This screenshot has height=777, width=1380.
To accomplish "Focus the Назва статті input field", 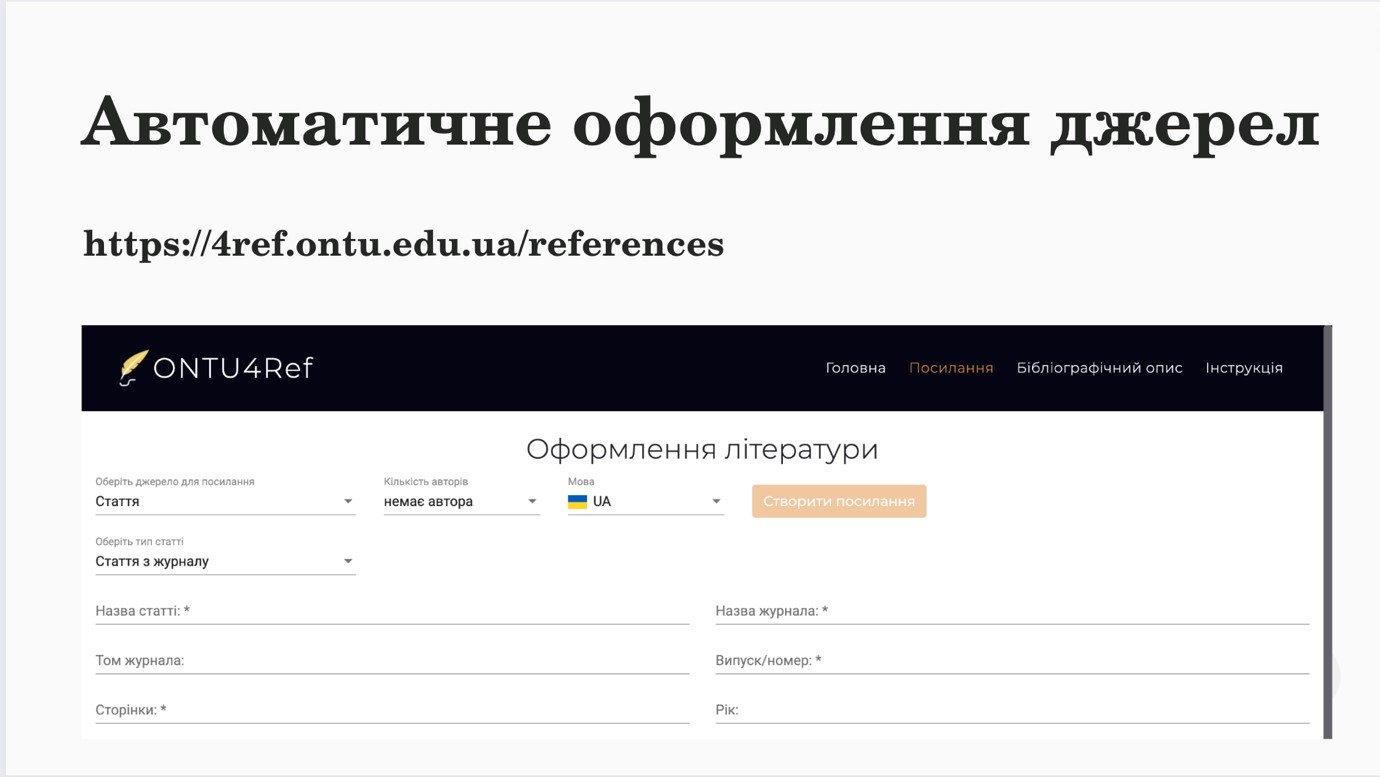I will point(392,611).
